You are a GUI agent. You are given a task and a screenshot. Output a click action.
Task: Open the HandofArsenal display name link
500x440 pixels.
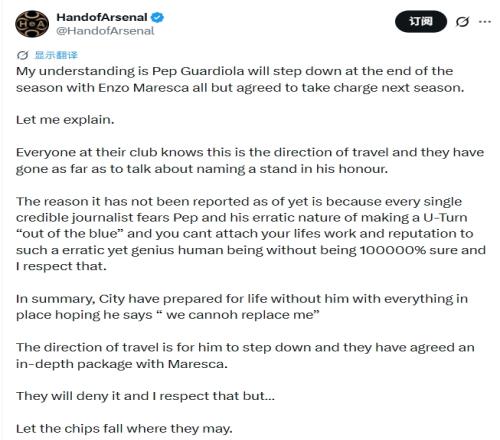click(x=102, y=17)
